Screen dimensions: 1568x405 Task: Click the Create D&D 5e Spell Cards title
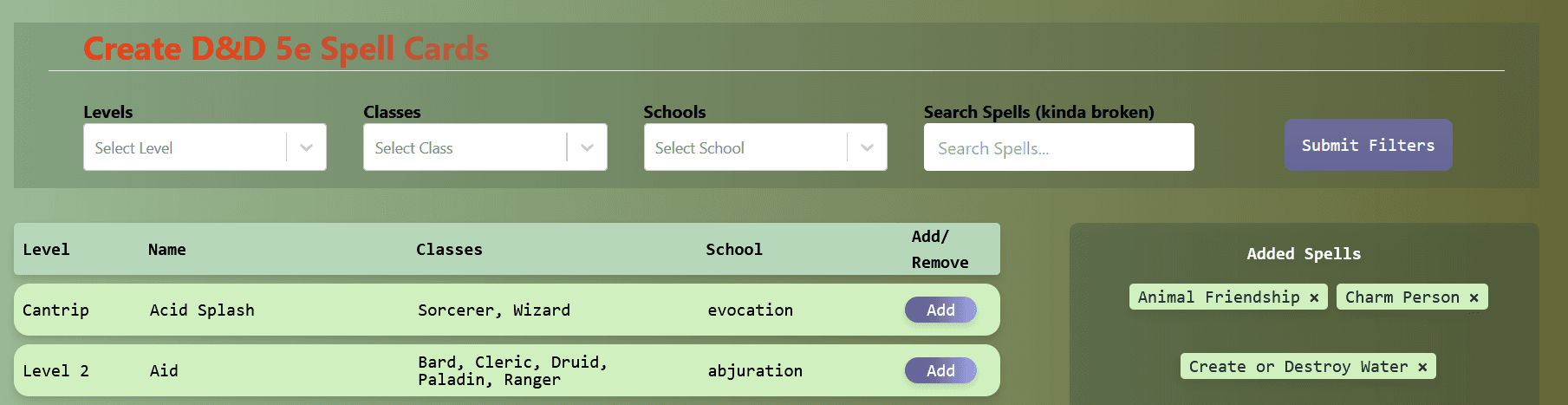285,49
